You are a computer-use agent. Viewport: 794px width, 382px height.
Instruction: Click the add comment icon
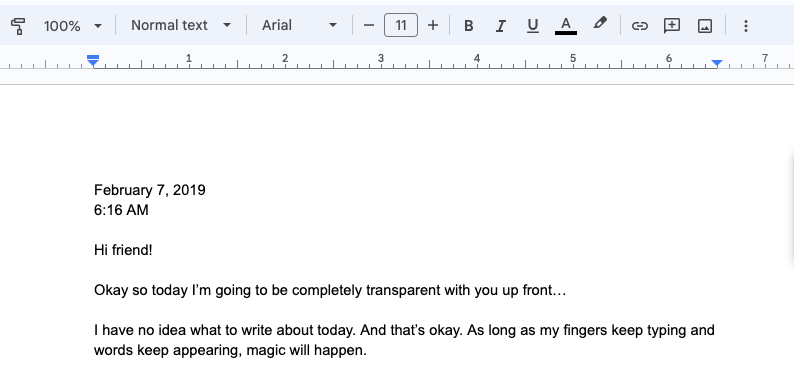coord(672,25)
